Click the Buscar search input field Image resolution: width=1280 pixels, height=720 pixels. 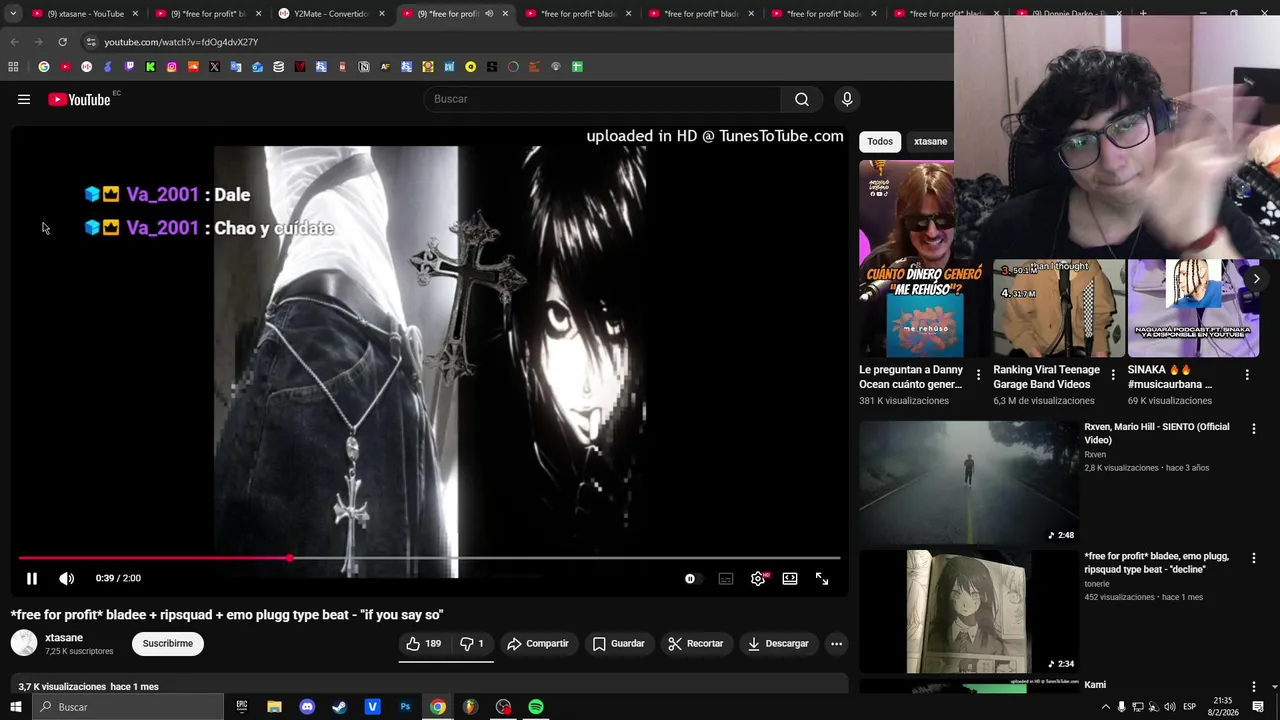click(604, 99)
